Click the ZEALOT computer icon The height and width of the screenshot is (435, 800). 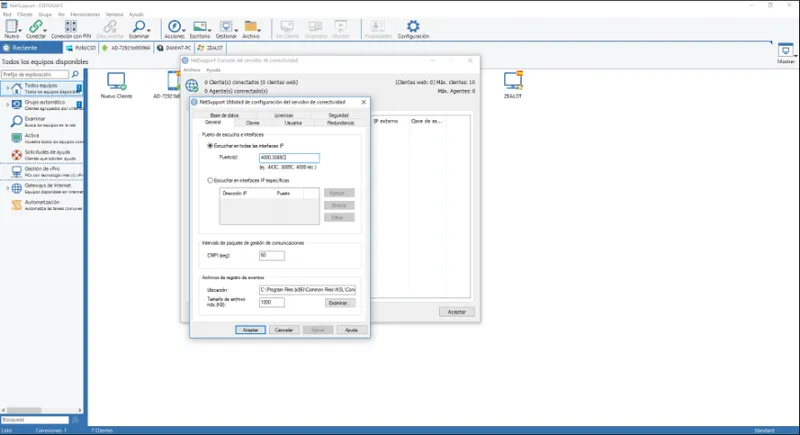tap(513, 81)
